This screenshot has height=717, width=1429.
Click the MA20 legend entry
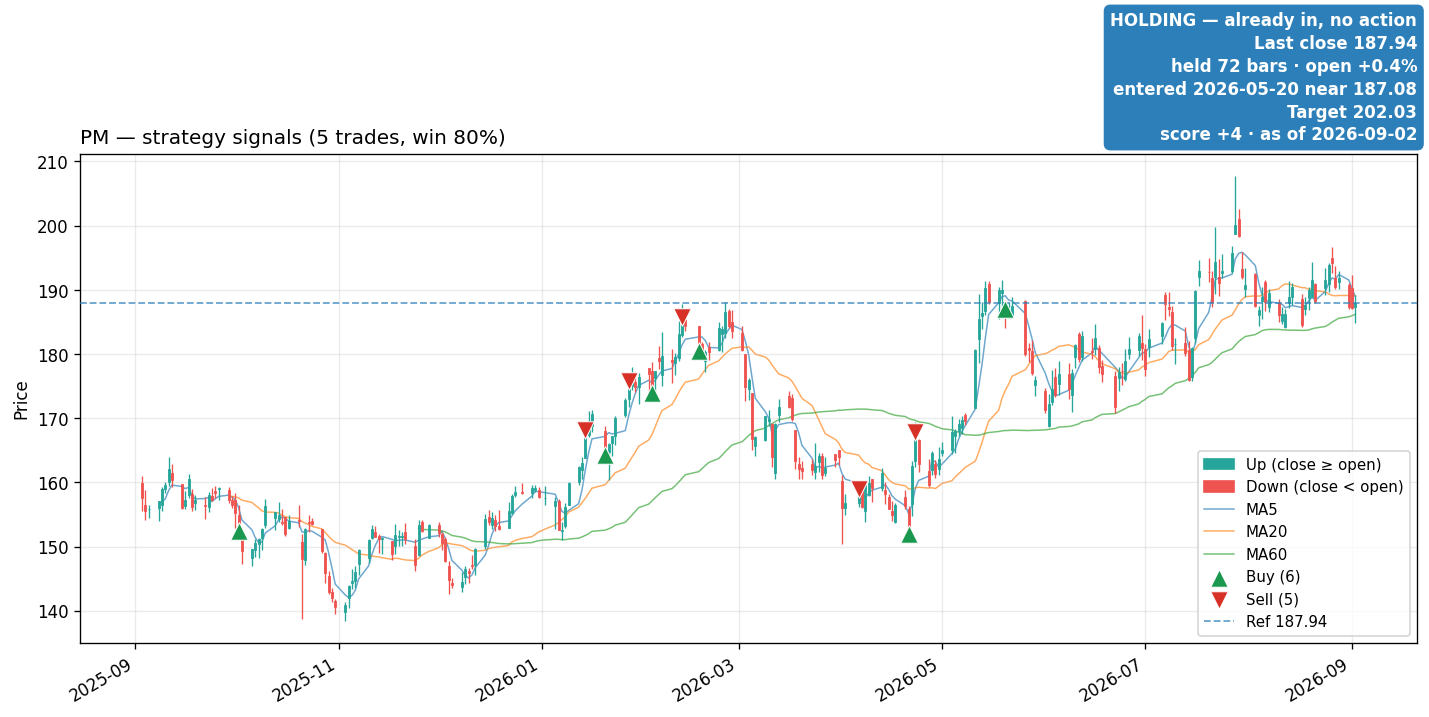1249,532
